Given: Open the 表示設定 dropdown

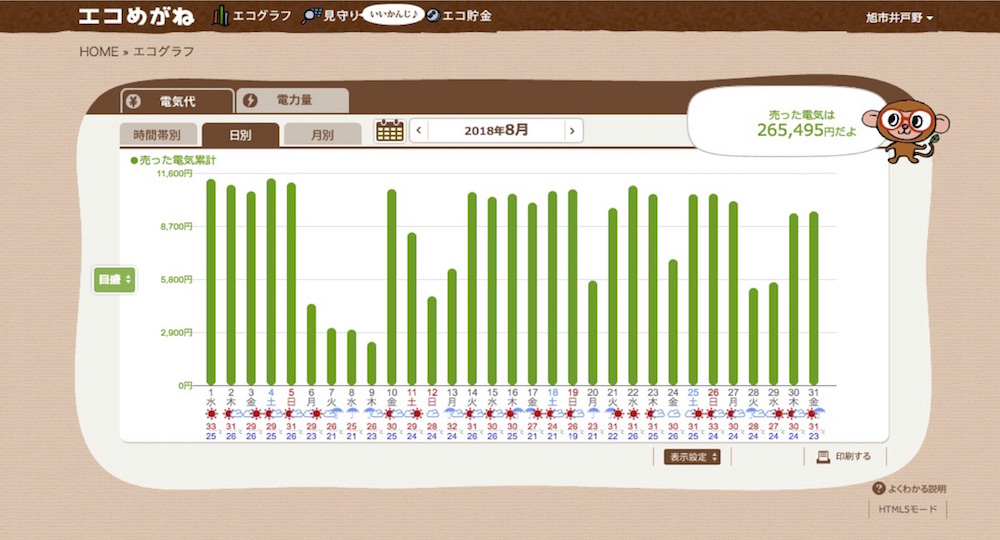Looking at the screenshot, I should [692, 457].
